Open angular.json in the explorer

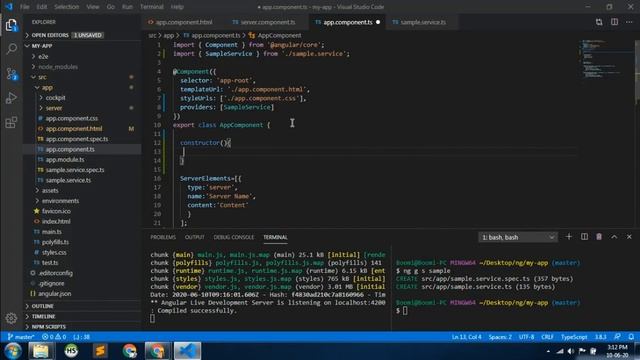tap(82, 293)
